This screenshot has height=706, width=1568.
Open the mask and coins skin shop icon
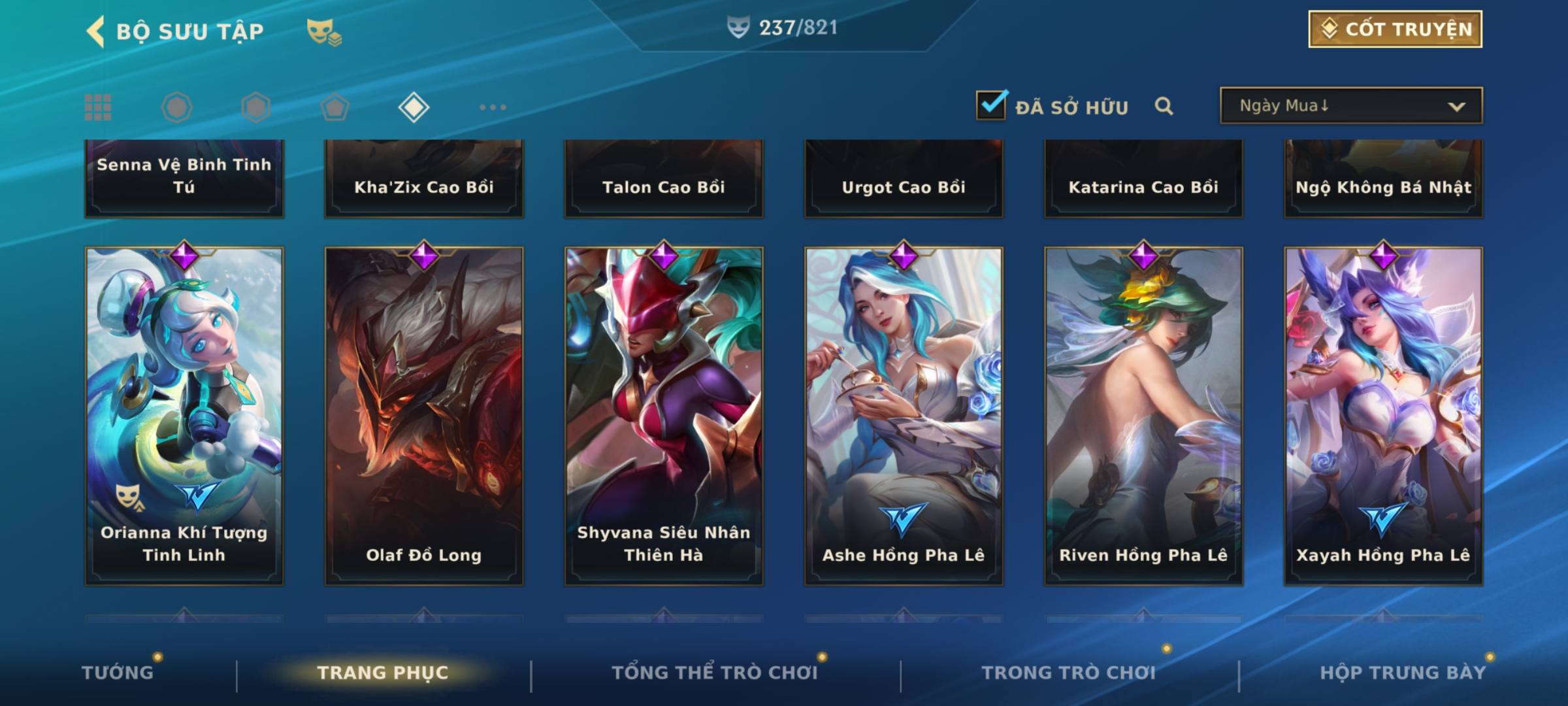(x=324, y=32)
